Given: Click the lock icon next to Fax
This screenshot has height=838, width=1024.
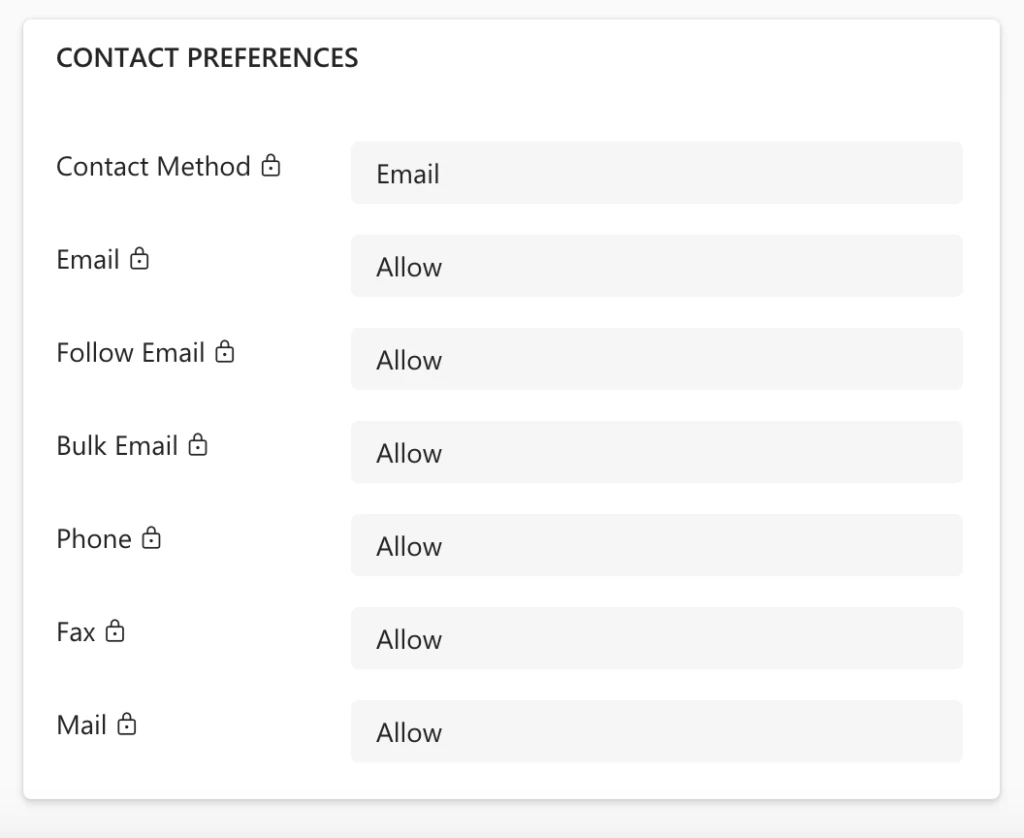Looking at the screenshot, I should [115, 632].
